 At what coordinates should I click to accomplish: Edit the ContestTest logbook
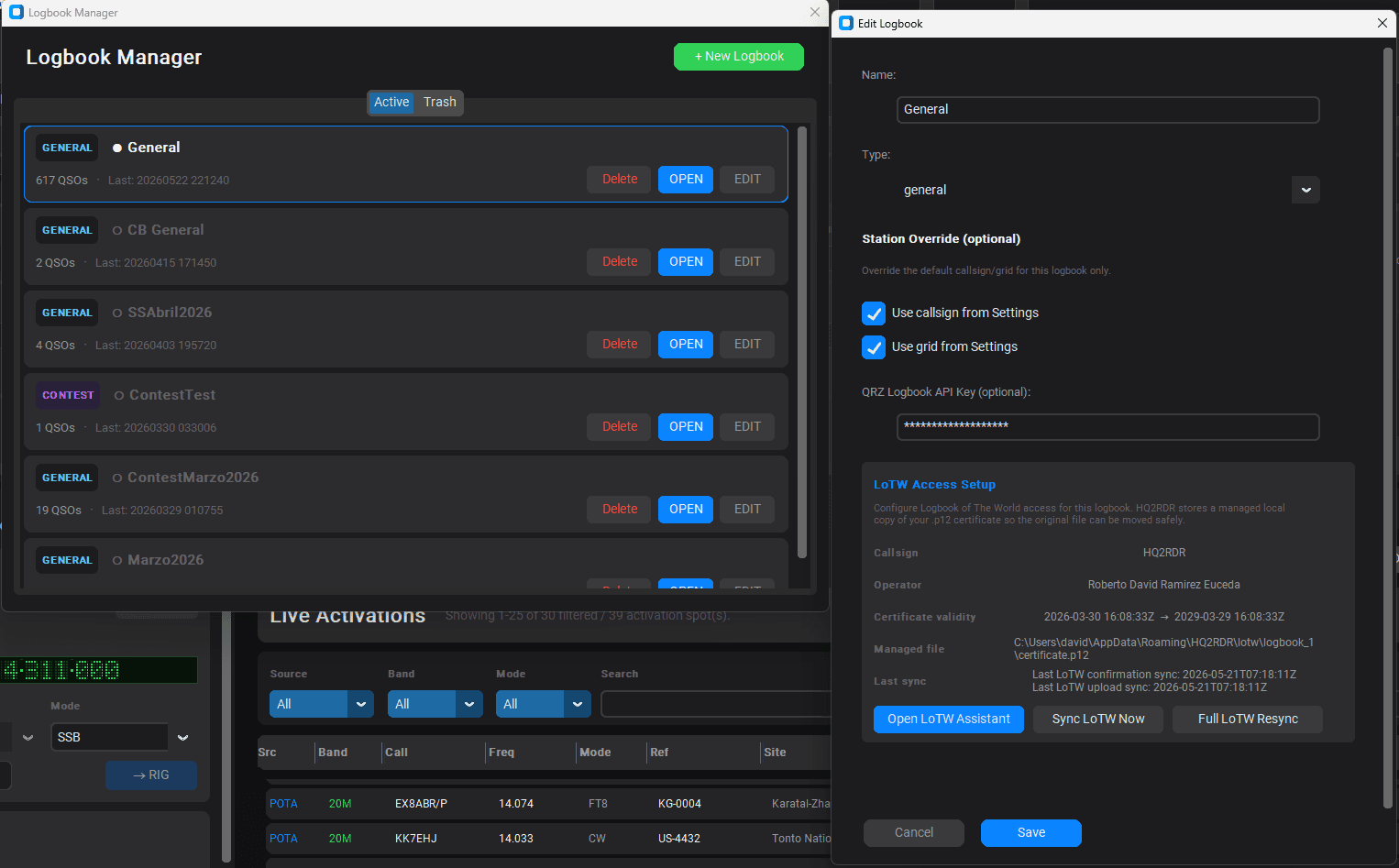point(747,427)
